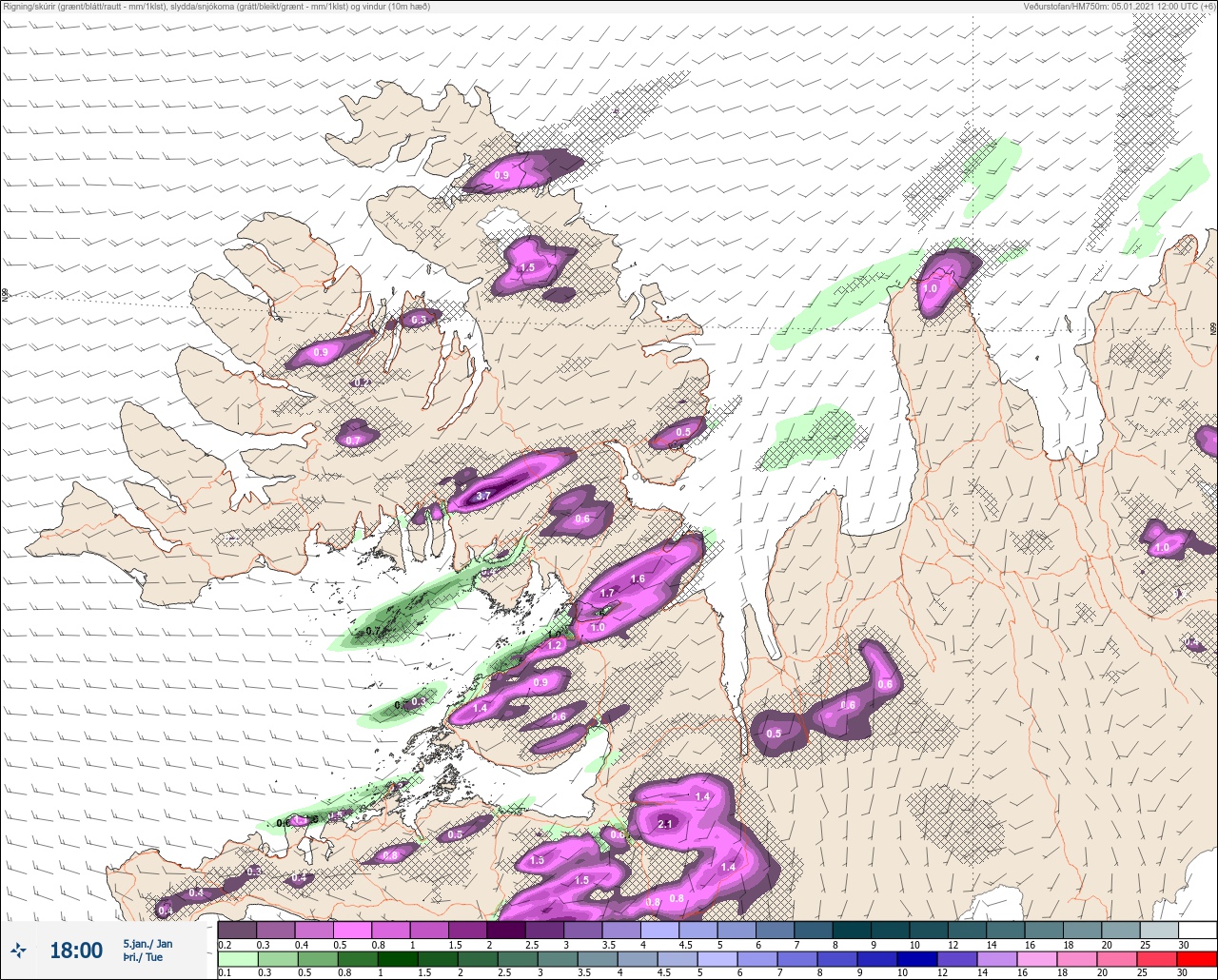This screenshot has height=980, width=1218.
Task: Click the four-pointed star icon beside 18:00
Action: (x=18, y=950)
